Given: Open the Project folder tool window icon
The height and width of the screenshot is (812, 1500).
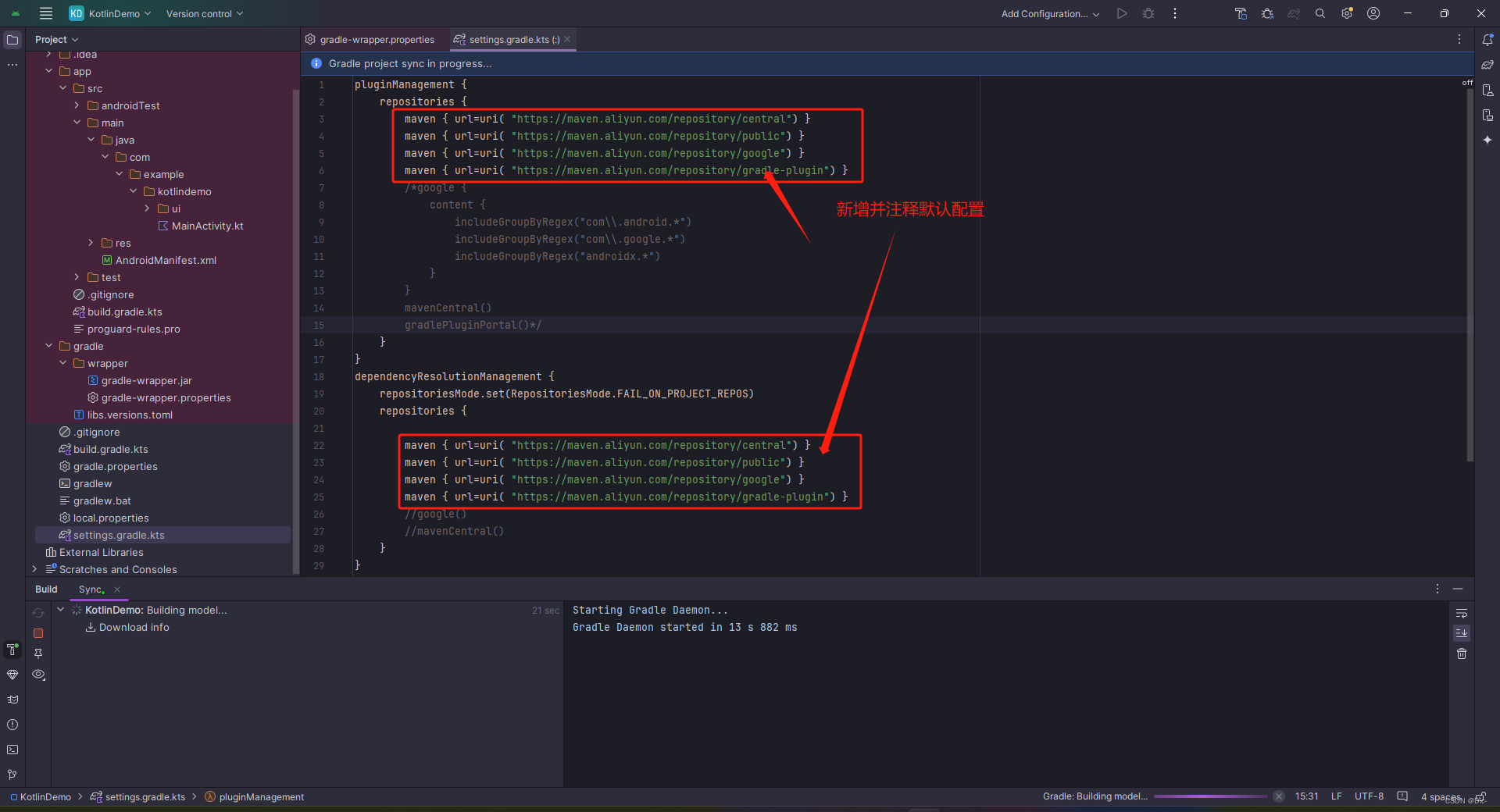Looking at the screenshot, I should [x=12, y=40].
